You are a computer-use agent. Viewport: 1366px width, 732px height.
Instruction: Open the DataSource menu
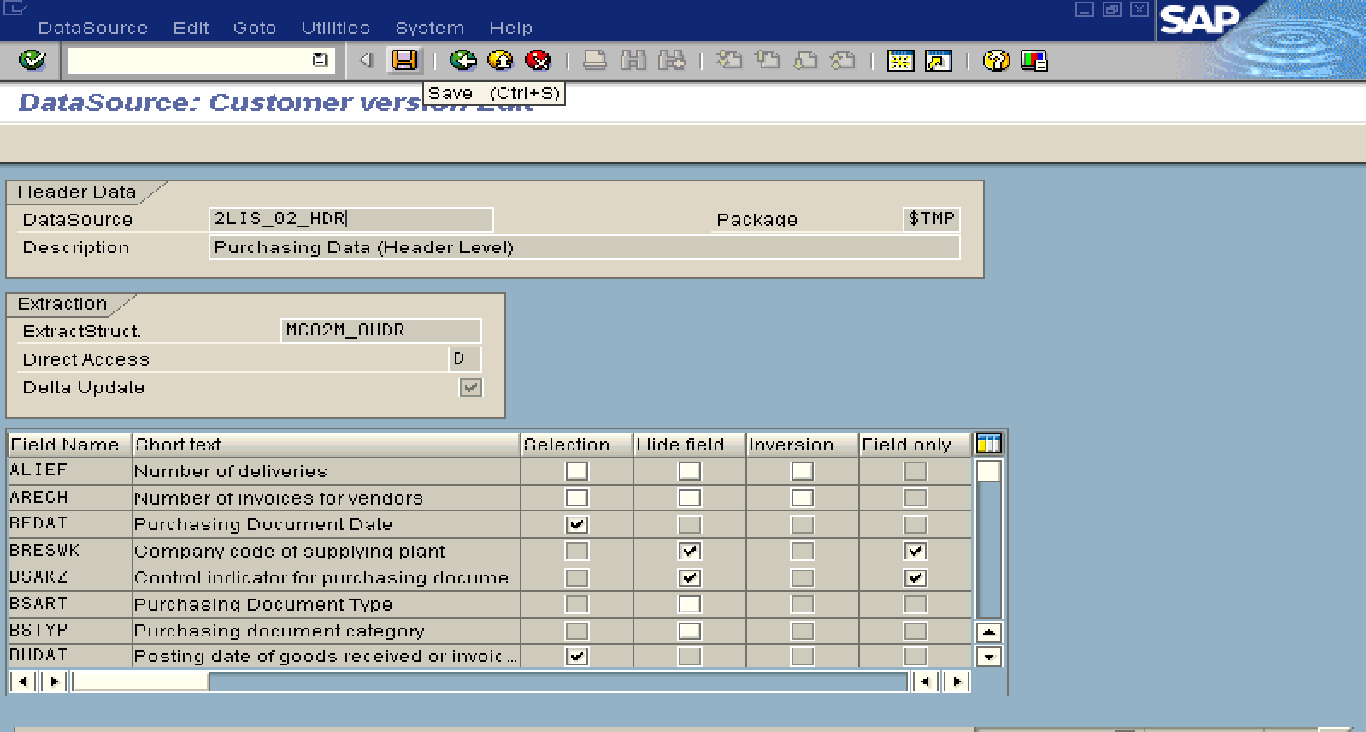pyautogui.click(x=92, y=28)
